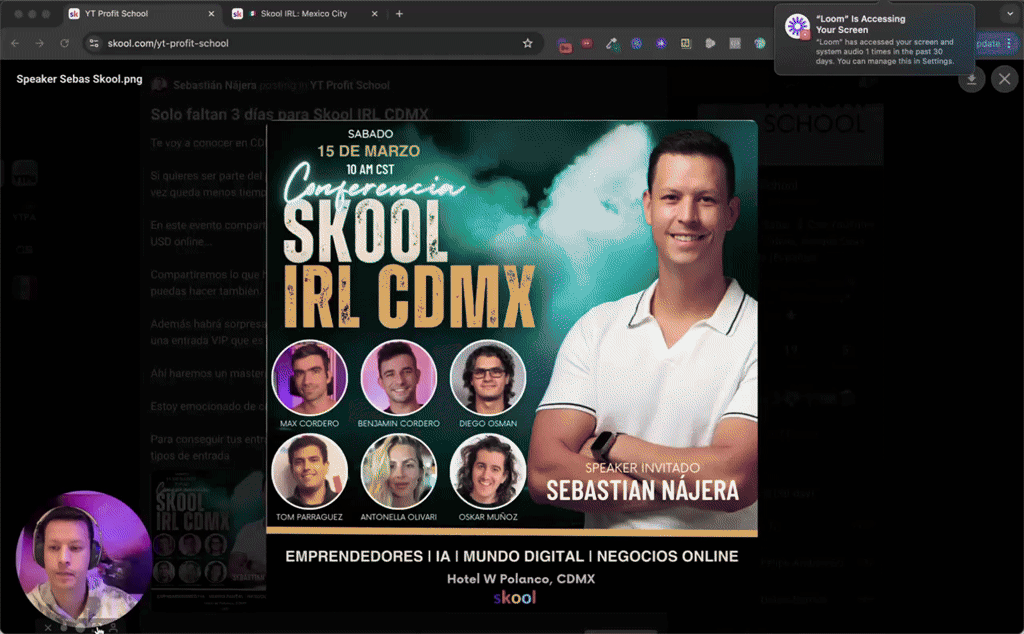Viewport: 1024px width, 634px height.
Task: Click the Speaker Sebas Skool.png filename
Action: [x=79, y=79]
